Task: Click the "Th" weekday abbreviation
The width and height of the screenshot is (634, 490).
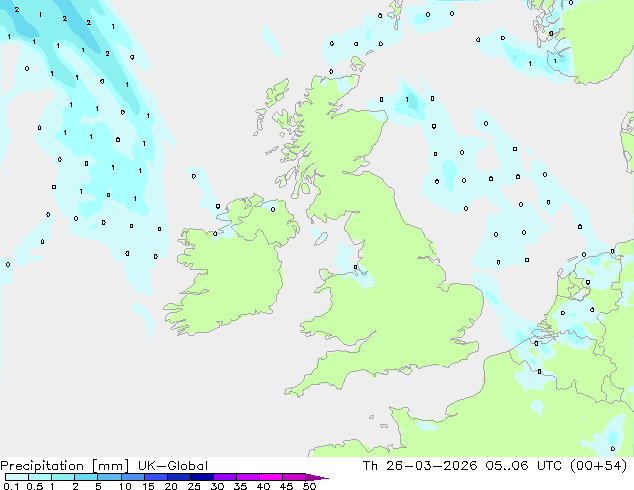Action: coord(370,466)
